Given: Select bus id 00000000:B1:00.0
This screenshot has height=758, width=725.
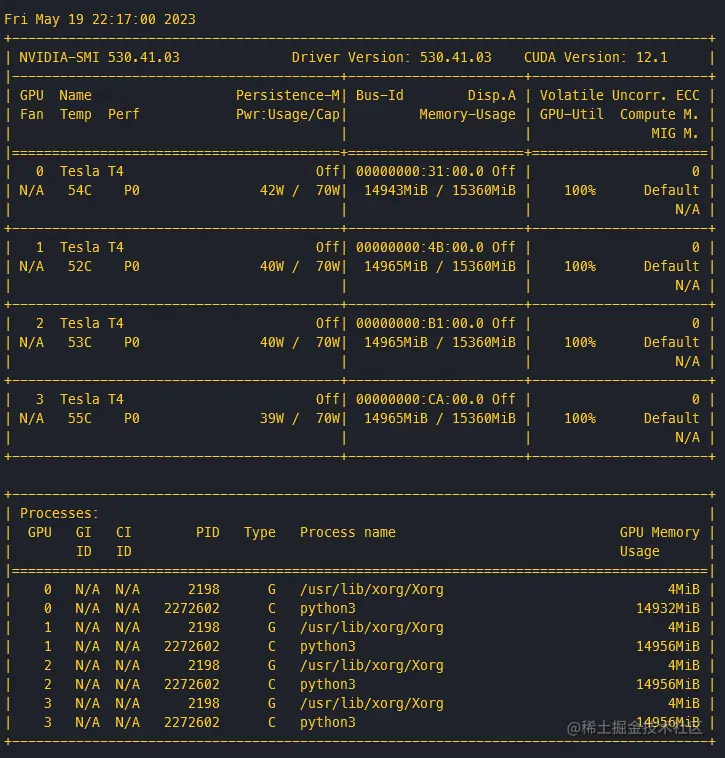Looking at the screenshot, I should click(420, 323).
